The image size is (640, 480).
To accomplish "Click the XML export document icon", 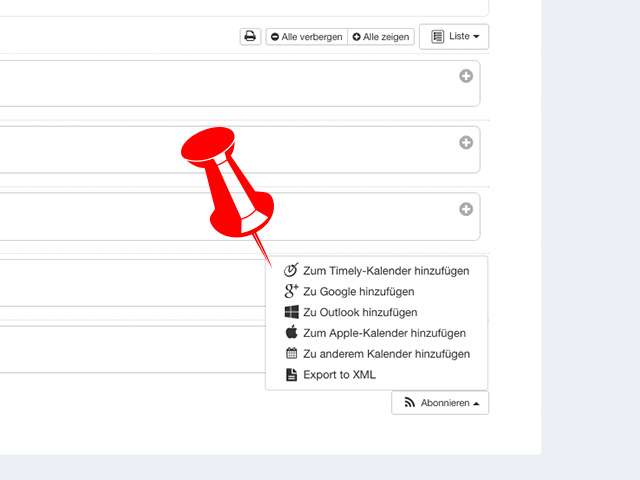I will (291, 374).
